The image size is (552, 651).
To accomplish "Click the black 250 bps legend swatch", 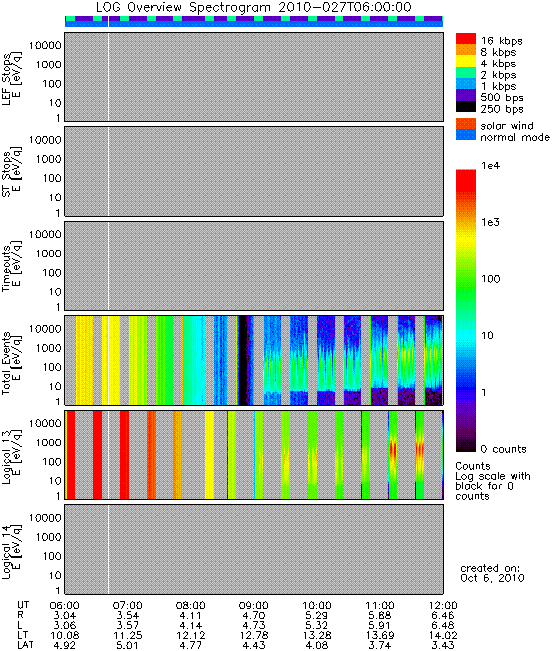I will click(x=466, y=107).
